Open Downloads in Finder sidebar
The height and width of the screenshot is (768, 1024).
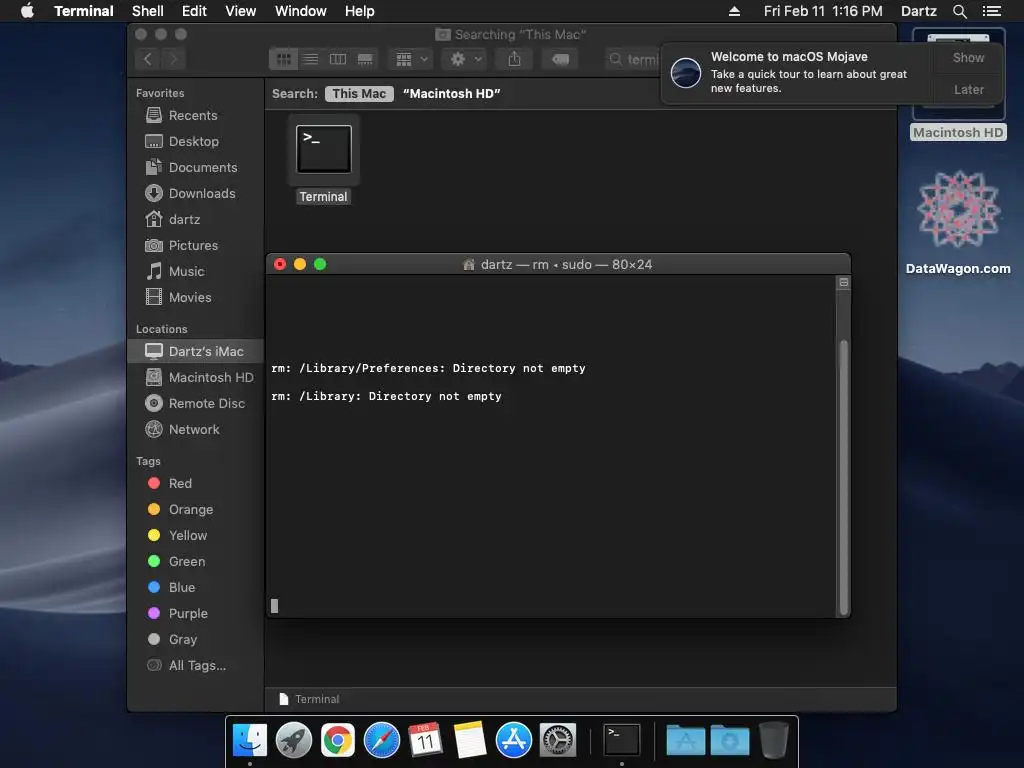(202, 194)
